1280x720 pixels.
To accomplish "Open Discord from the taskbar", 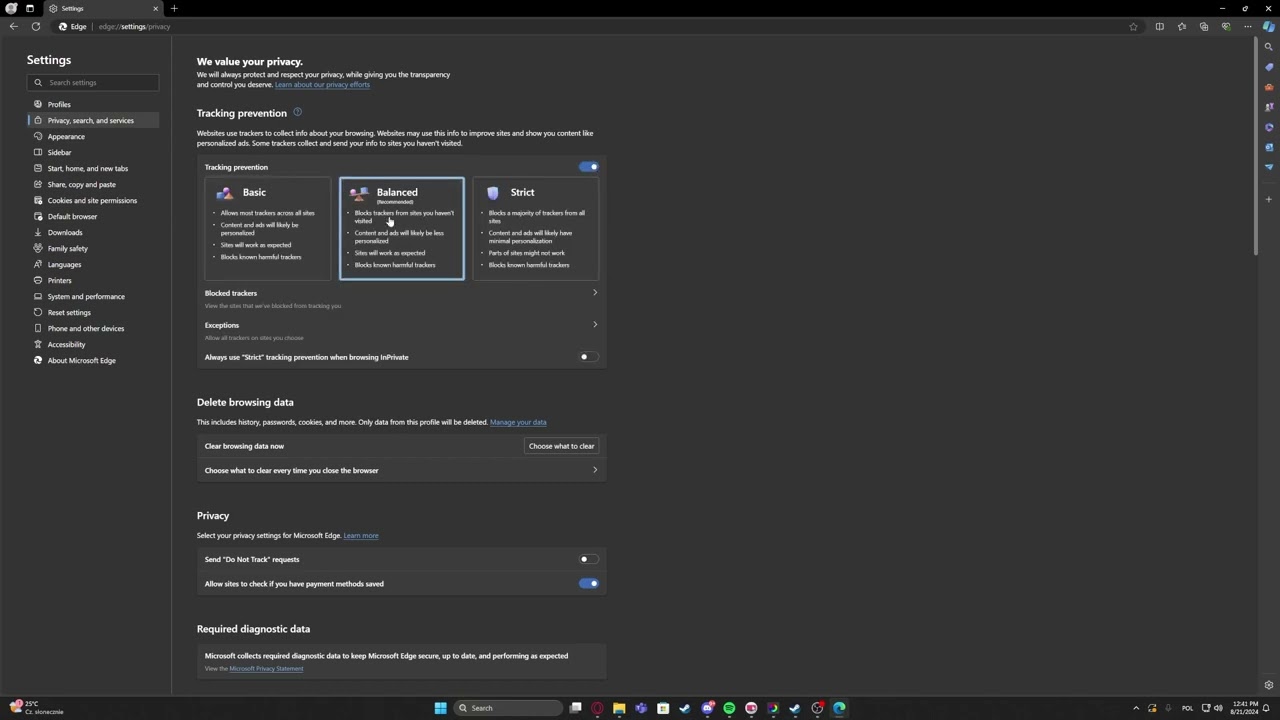I will tap(707, 708).
